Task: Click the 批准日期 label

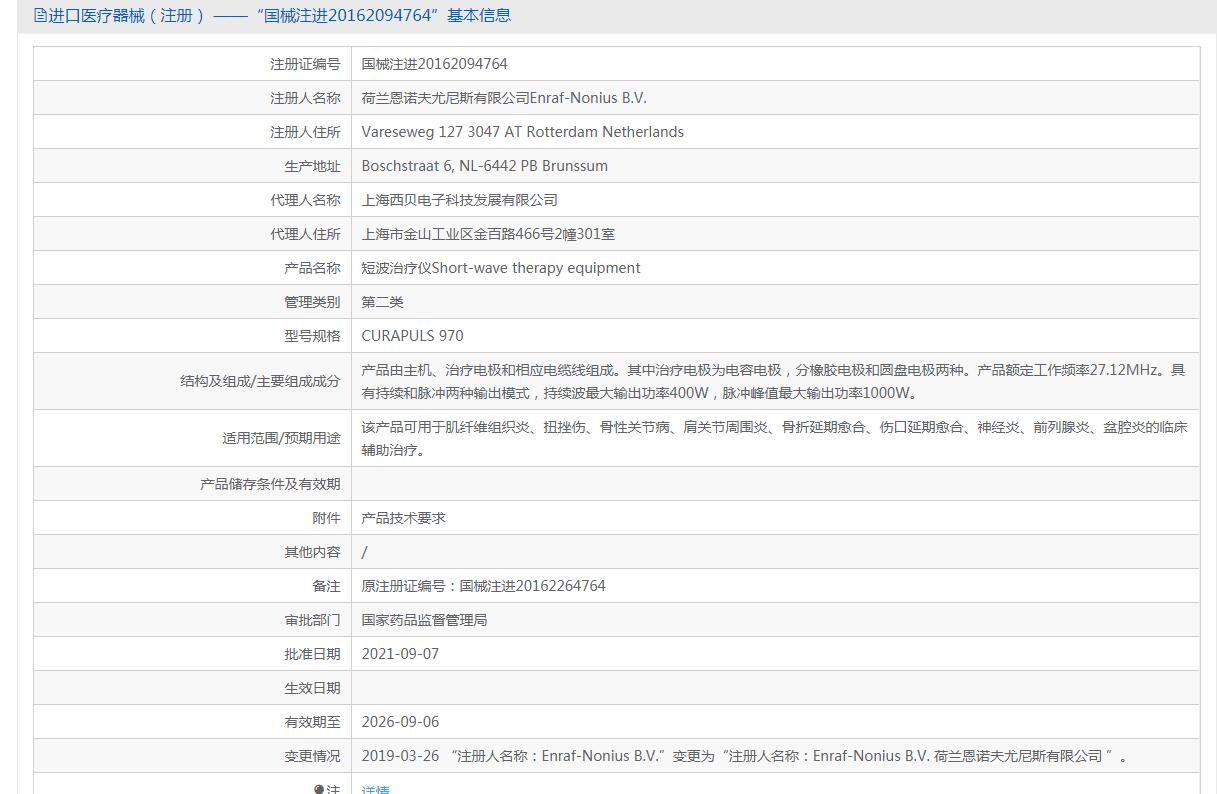Action: coord(312,654)
